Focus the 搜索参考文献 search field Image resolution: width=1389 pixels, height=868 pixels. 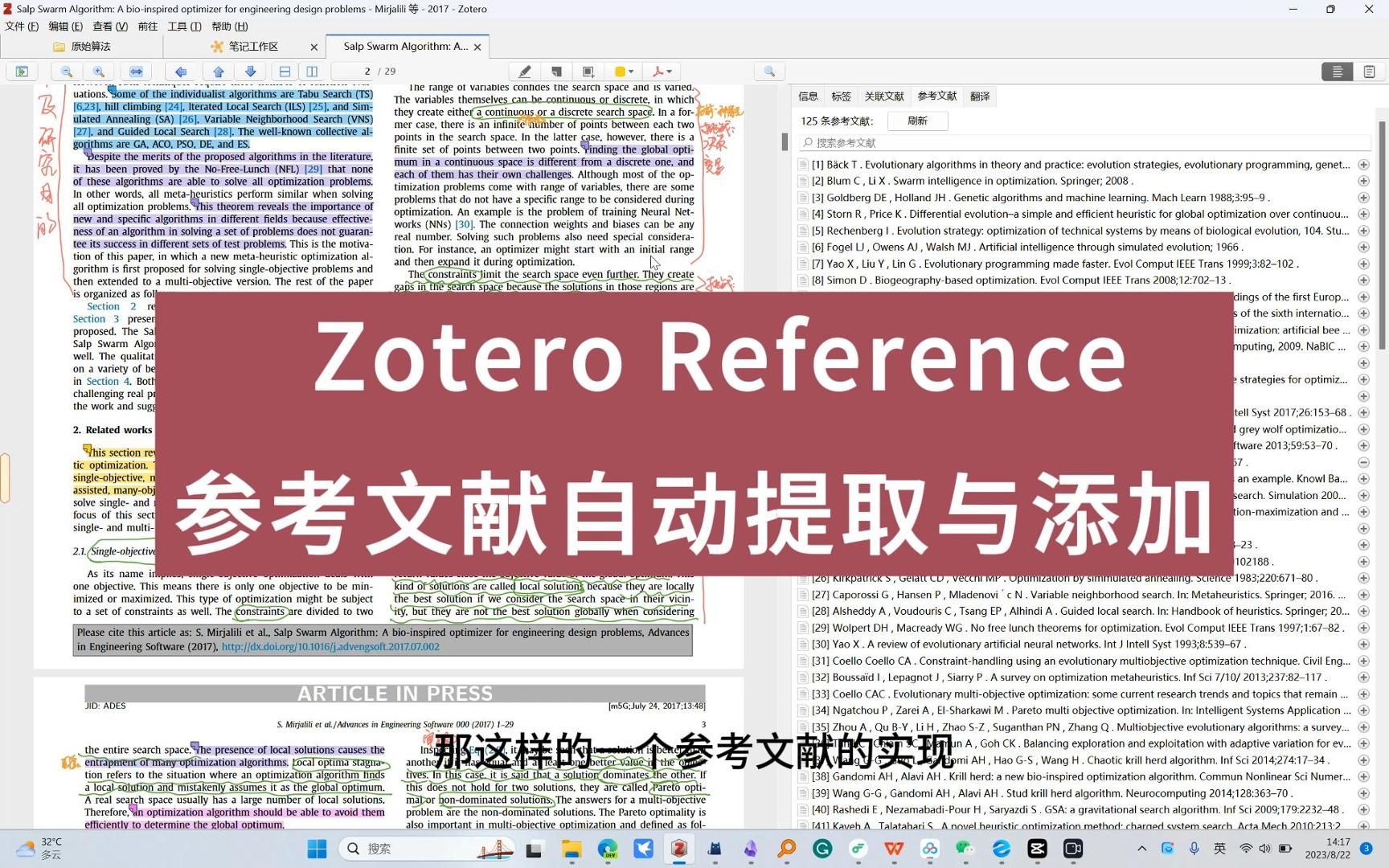coord(1085,142)
